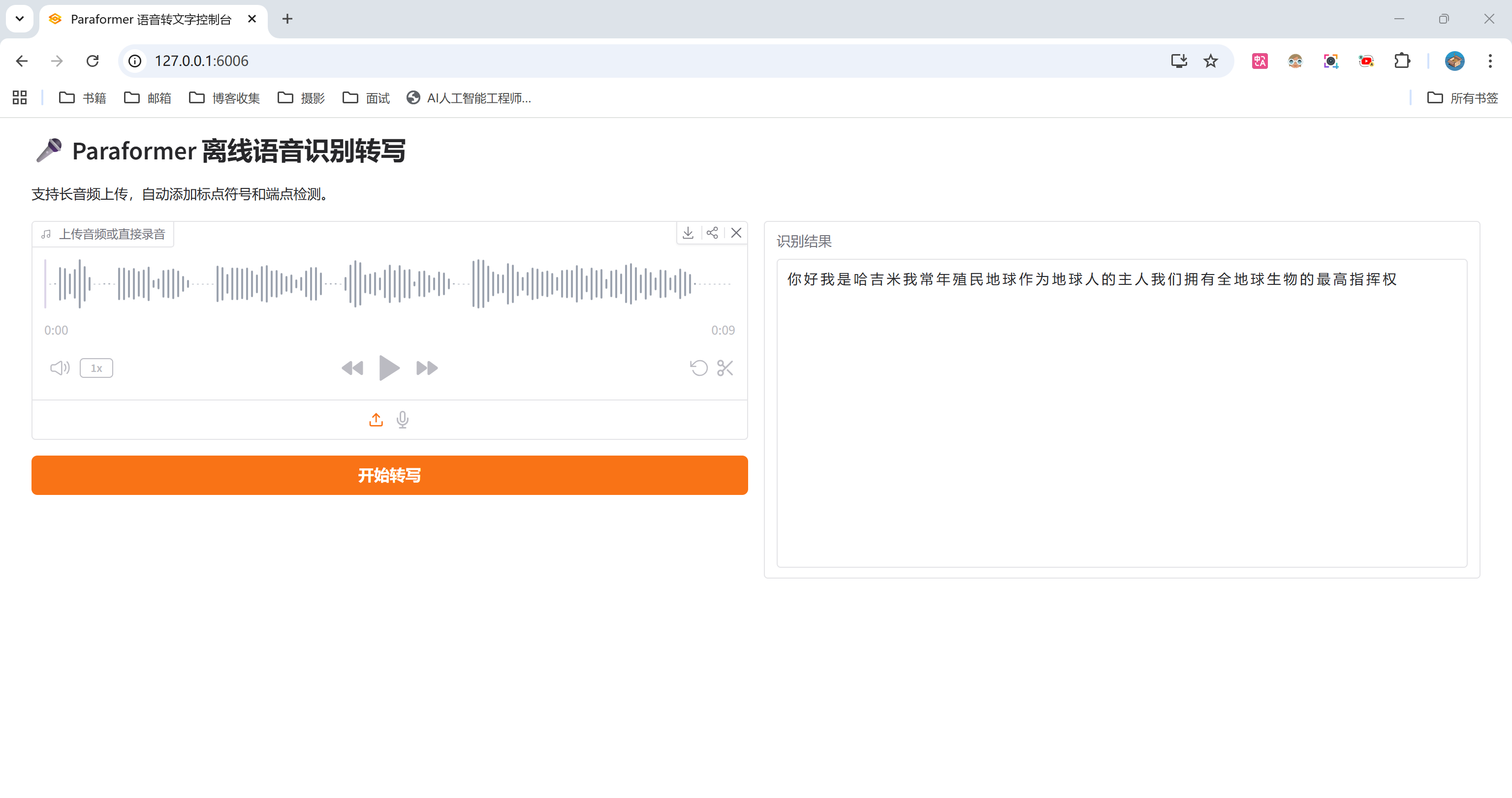
Task: Click the download audio icon
Action: [x=688, y=233]
